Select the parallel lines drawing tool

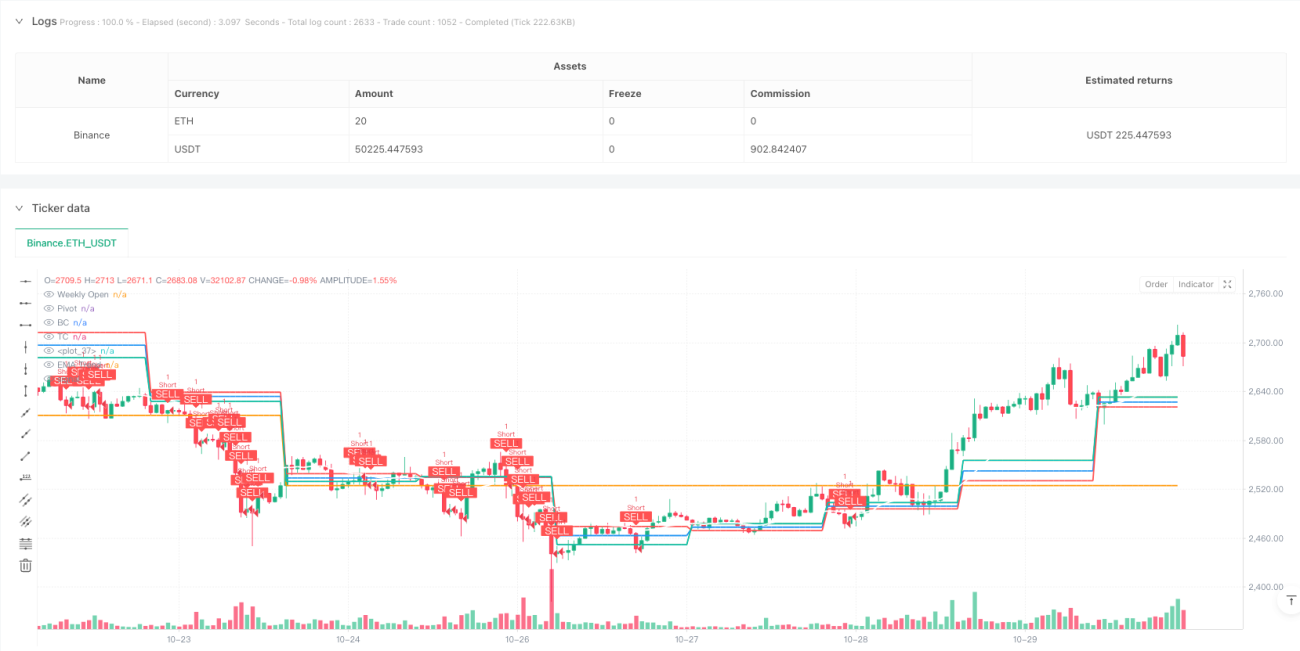[x=26, y=499]
